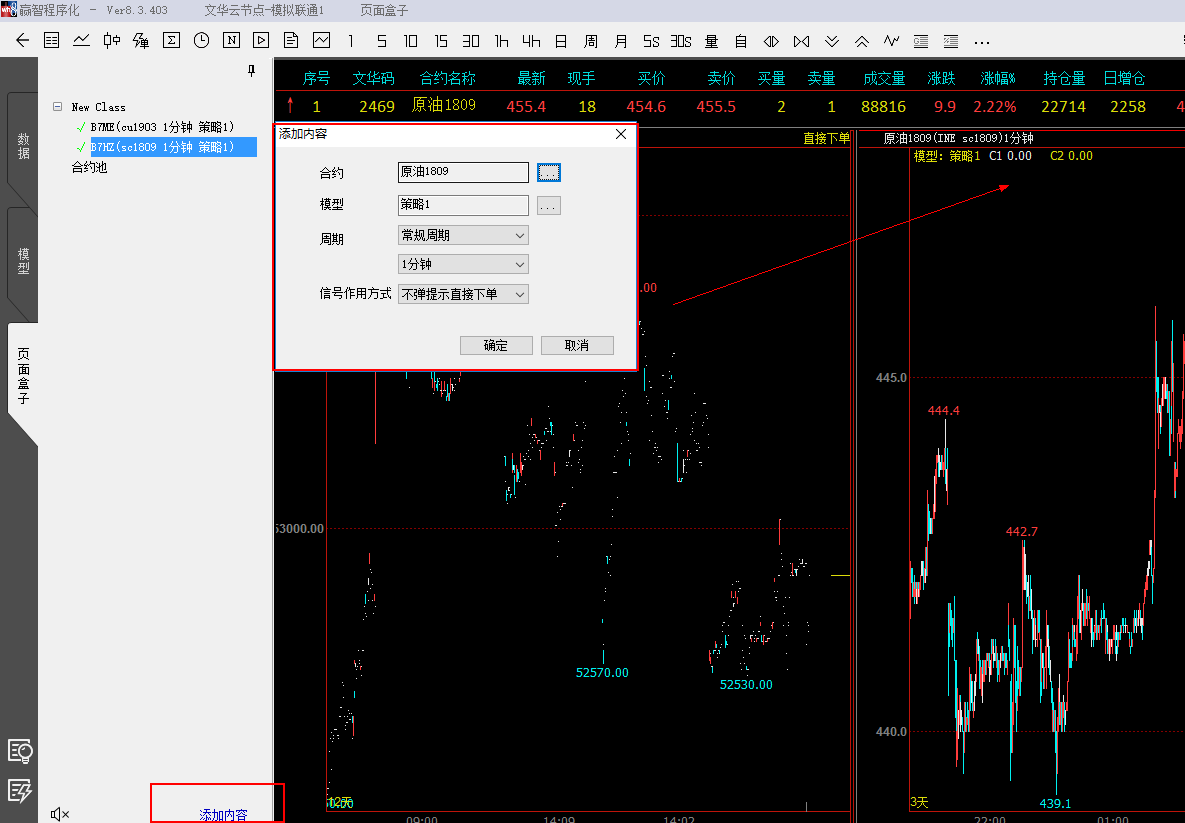Toggle the green check on B7ME strategy

pos(81,127)
